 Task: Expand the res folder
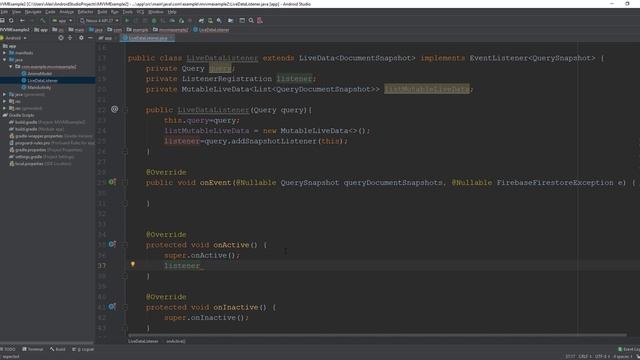(x=4, y=101)
